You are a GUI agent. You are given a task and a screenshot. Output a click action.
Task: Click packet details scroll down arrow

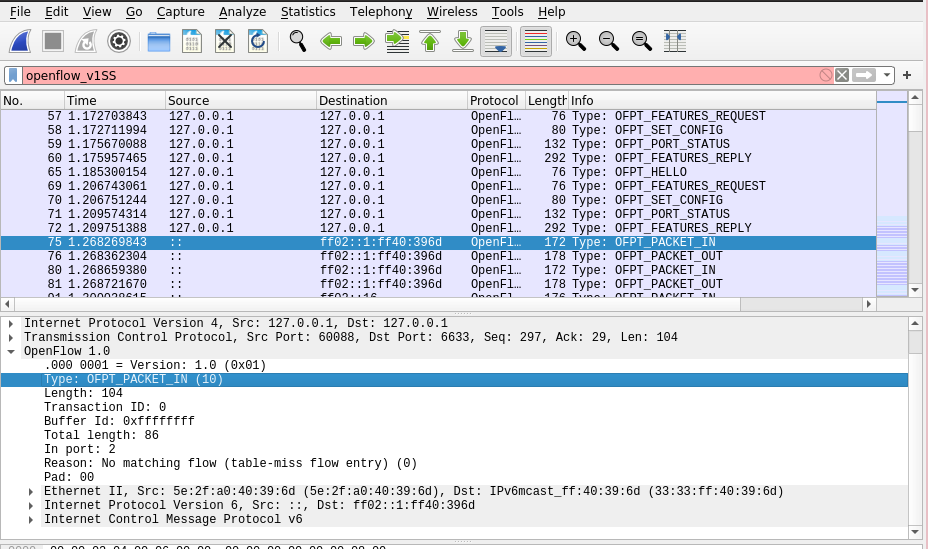[914, 532]
